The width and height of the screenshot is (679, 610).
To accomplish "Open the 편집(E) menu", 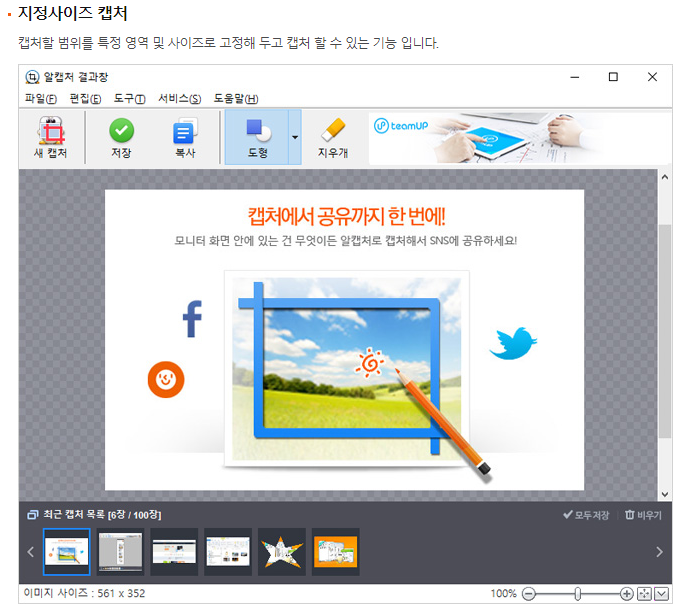I will pos(85,99).
